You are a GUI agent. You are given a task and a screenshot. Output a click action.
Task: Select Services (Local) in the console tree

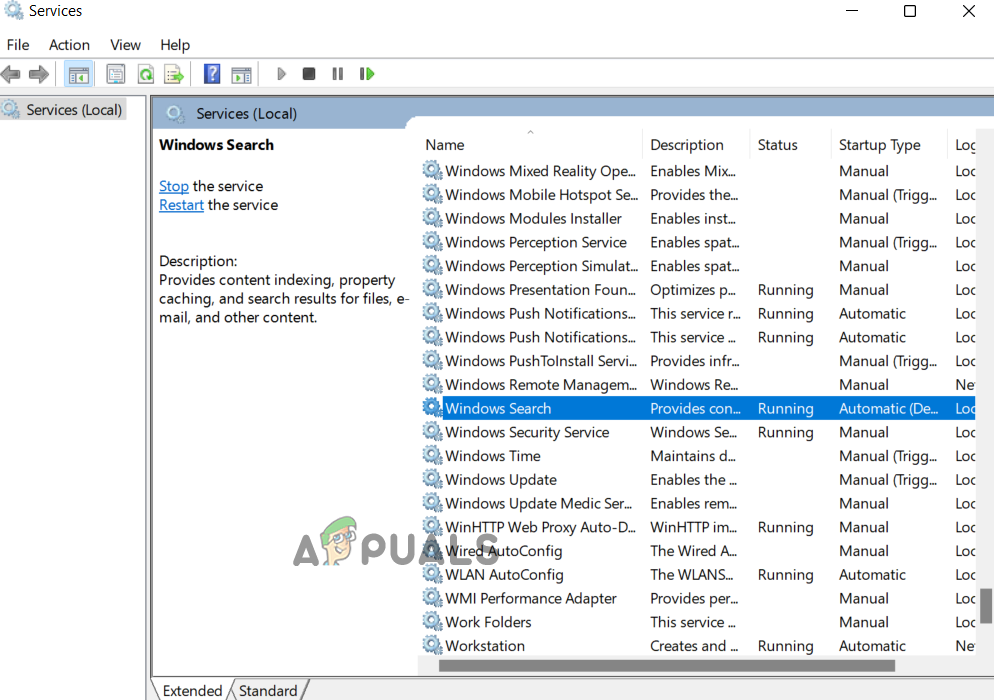(74, 110)
